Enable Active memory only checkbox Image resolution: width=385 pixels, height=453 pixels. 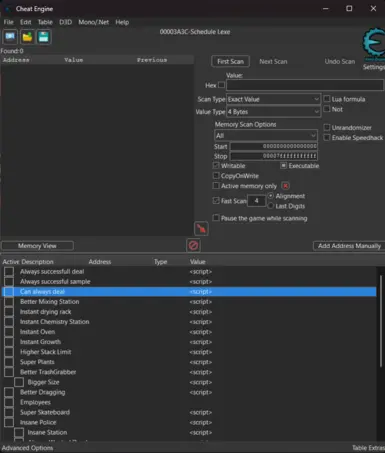point(216,185)
